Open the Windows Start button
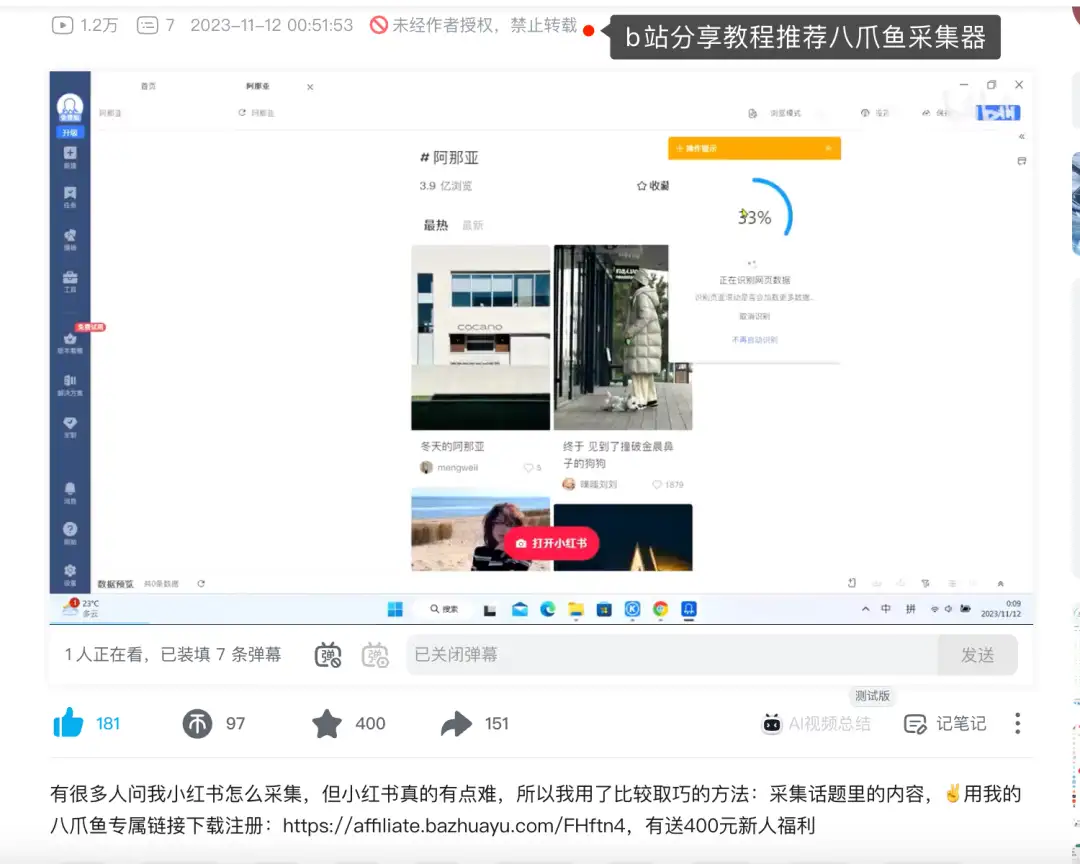 395,609
